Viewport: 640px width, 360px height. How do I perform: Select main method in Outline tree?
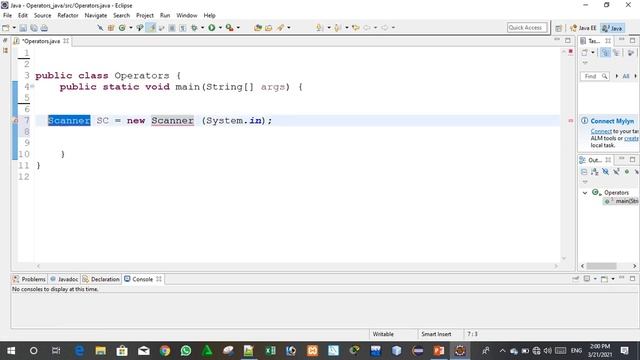tap(621, 201)
